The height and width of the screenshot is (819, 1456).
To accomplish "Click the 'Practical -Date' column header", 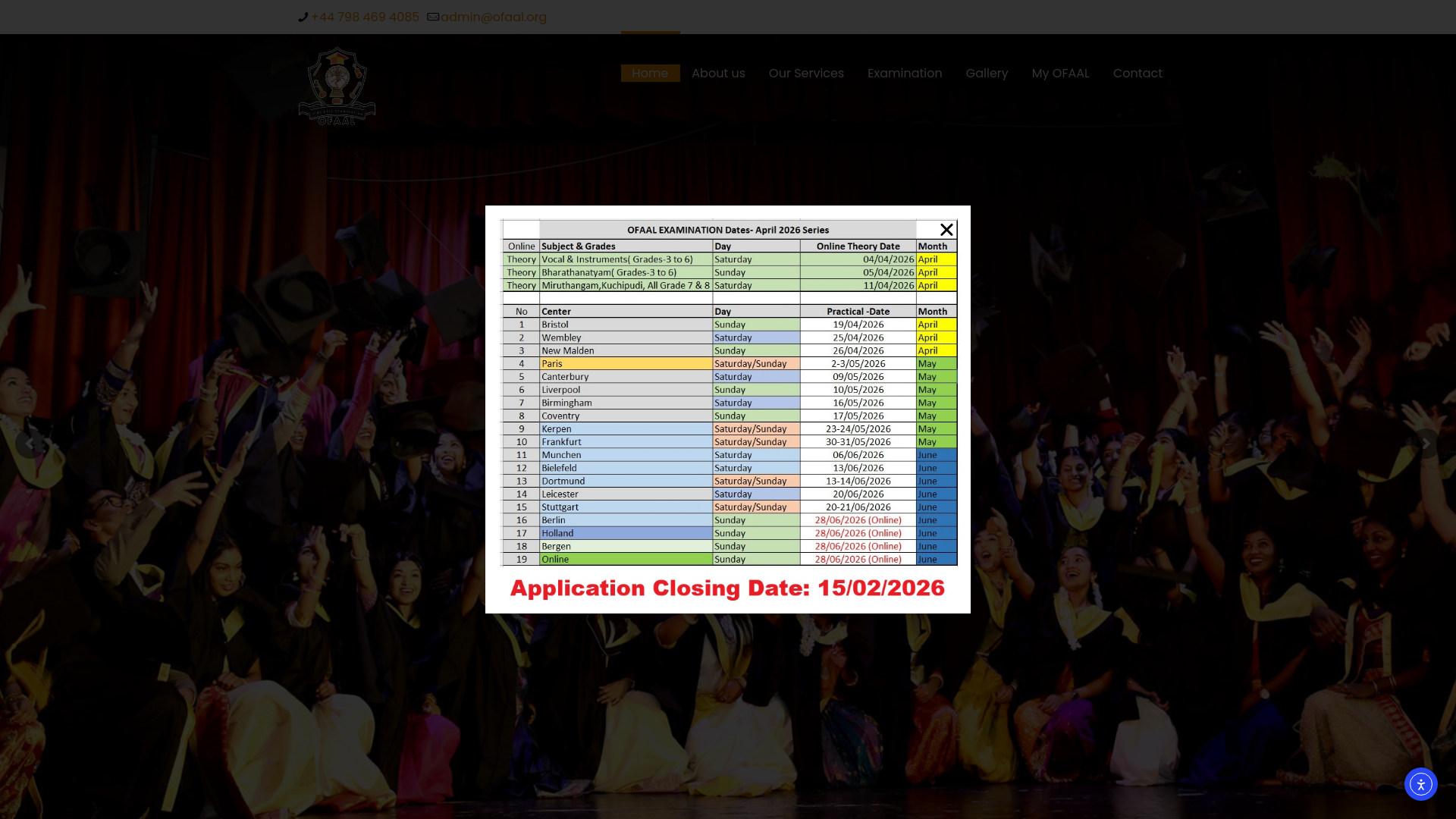I will pyautogui.click(x=858, y=312).
